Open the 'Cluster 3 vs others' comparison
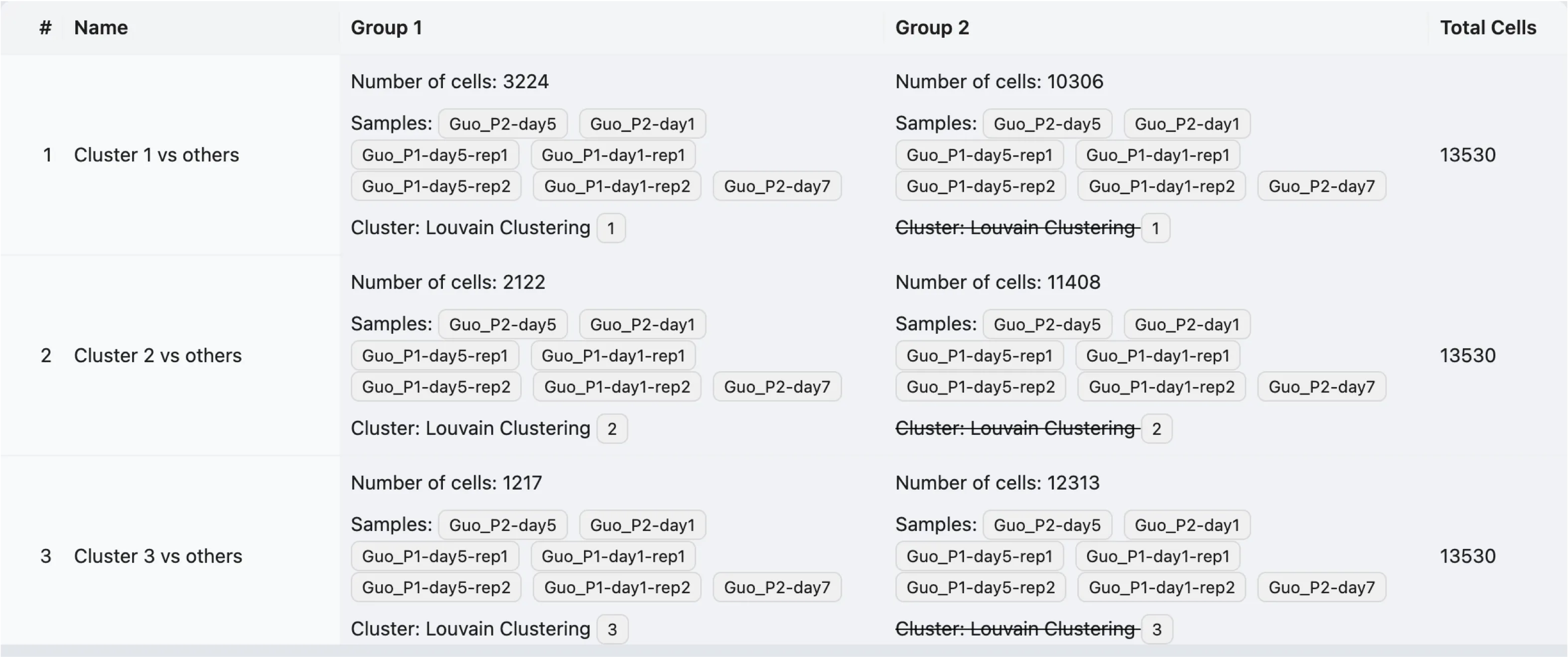Image resolution: width=1568 pixels, height=657 pixels. 157,556
